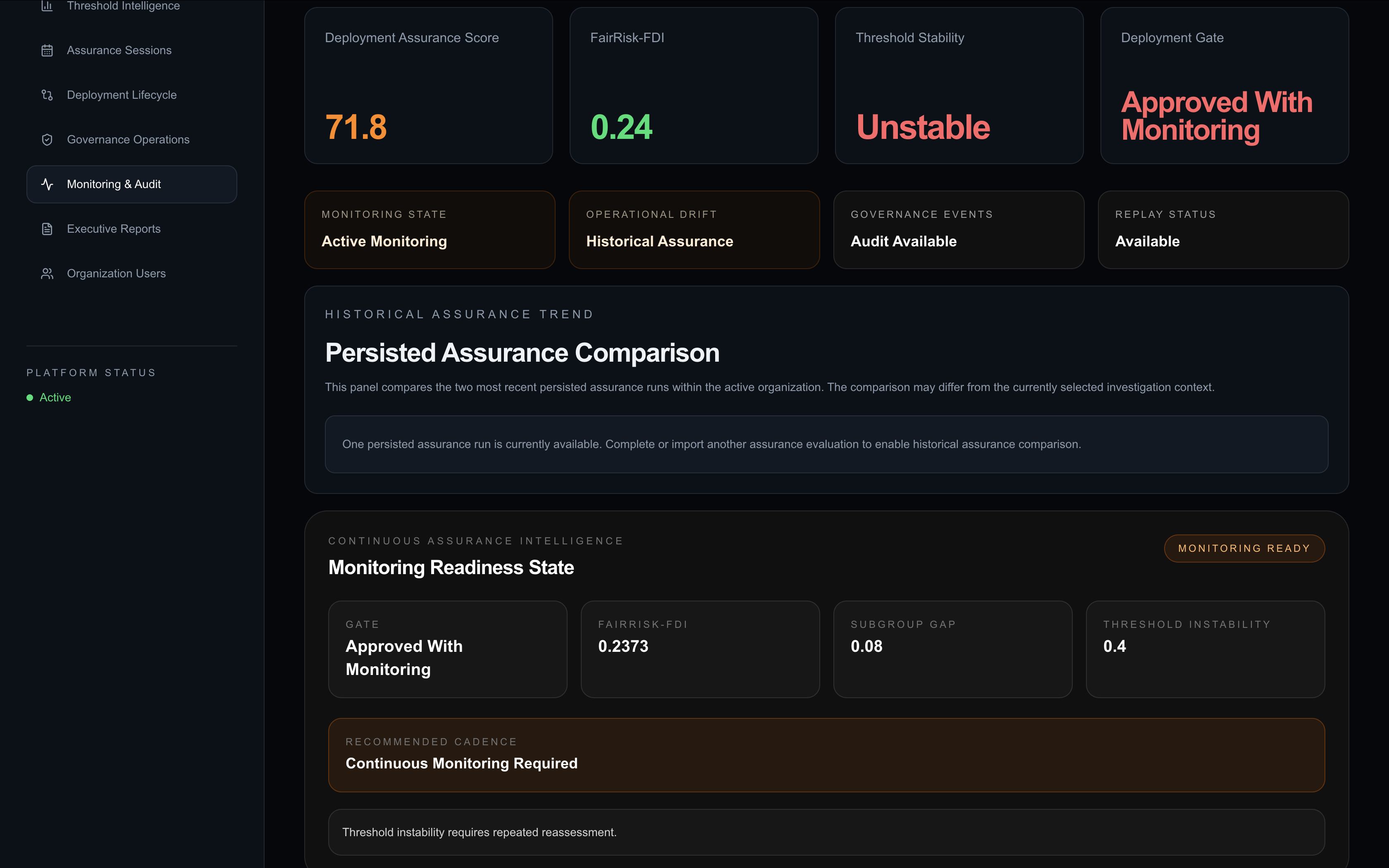Click the Deployment Gate card

(1224, 86)
